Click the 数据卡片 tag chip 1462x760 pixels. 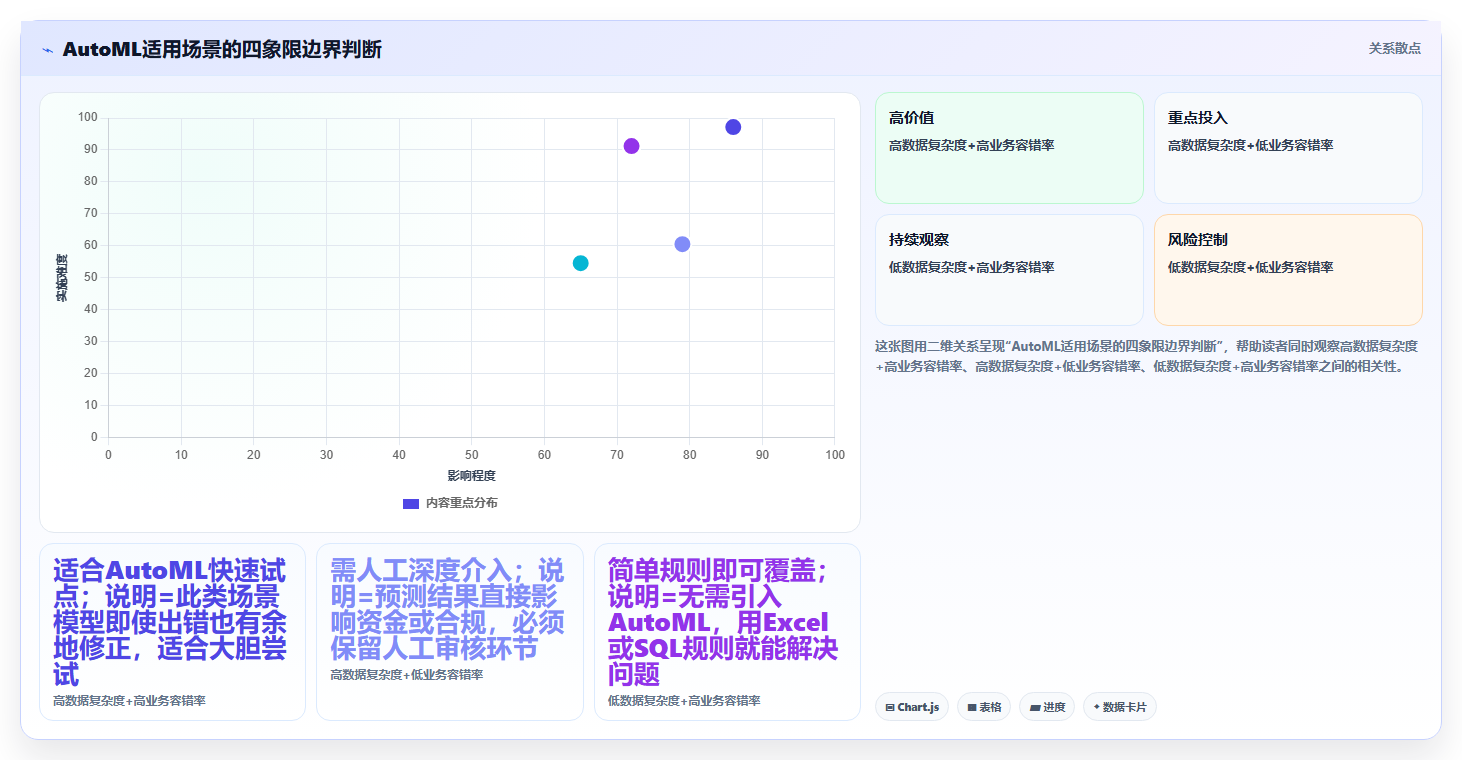coord(1120,707)
